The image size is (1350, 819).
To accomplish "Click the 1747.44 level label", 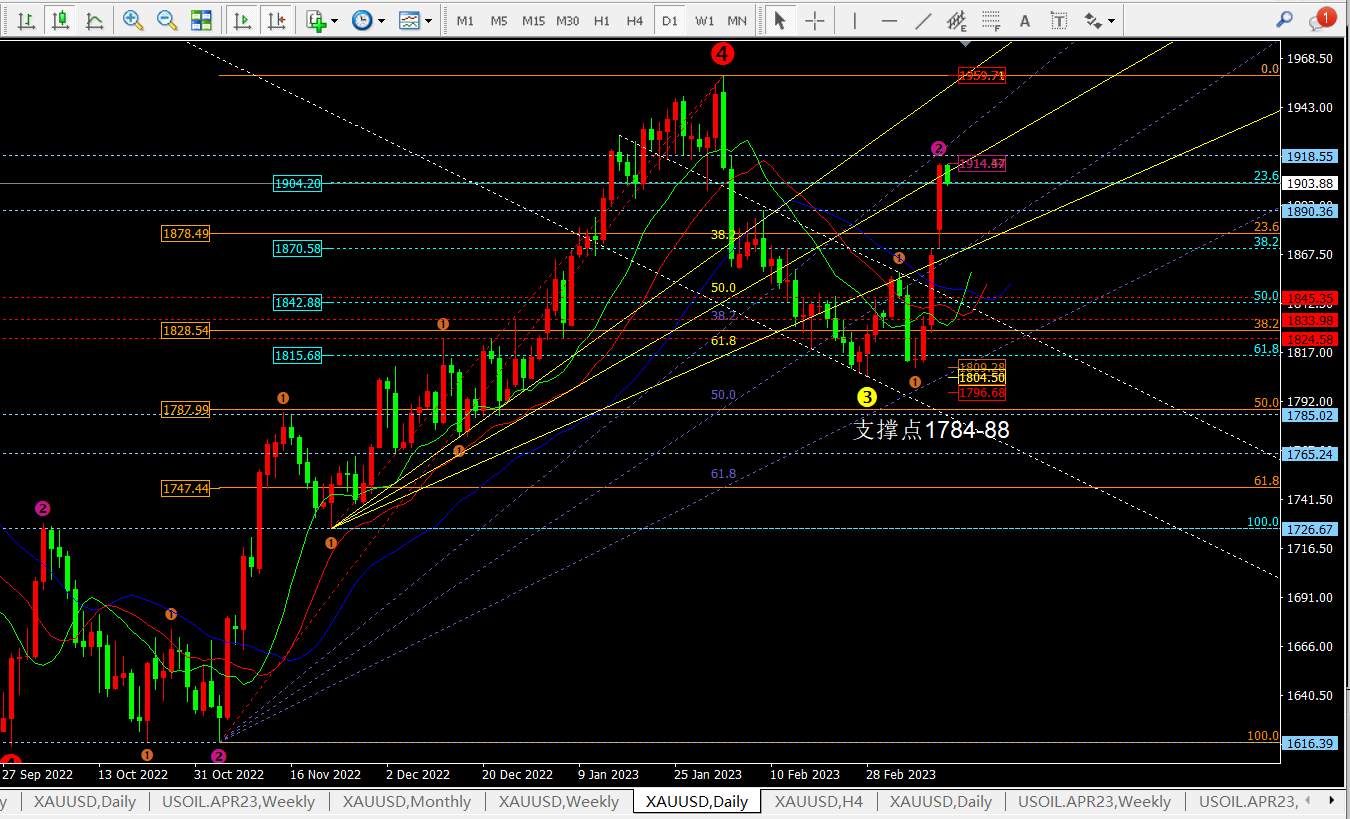I will click(x=186, y=489).
